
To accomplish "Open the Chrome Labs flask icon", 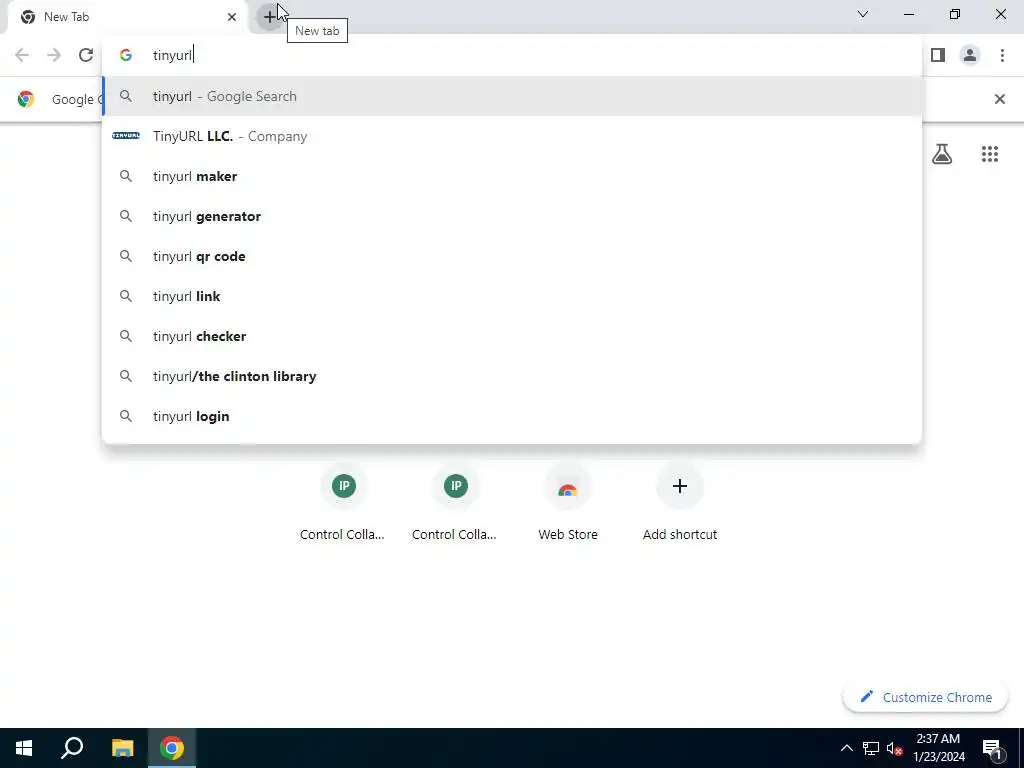I will [942, 154].
